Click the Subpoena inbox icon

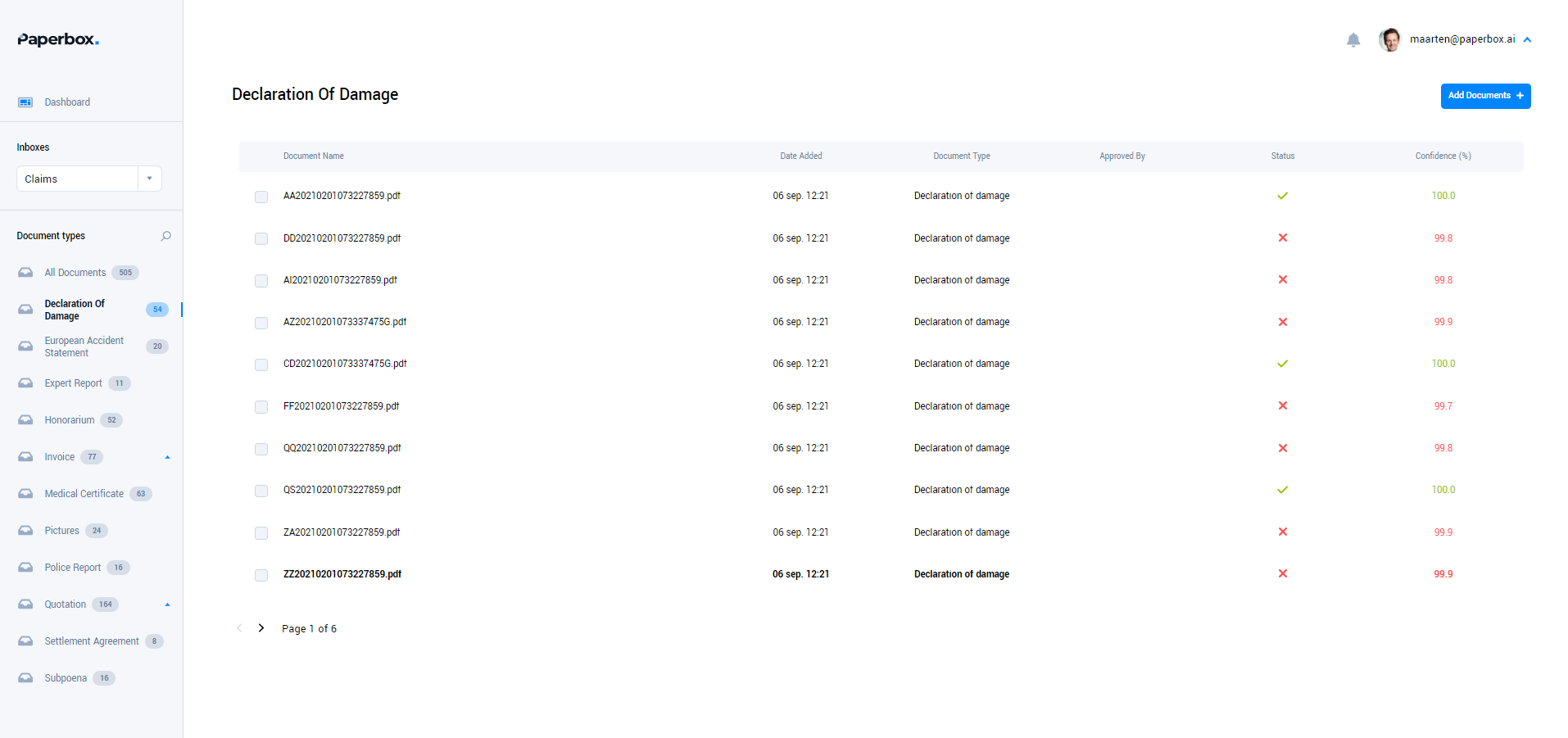(25, 678)
